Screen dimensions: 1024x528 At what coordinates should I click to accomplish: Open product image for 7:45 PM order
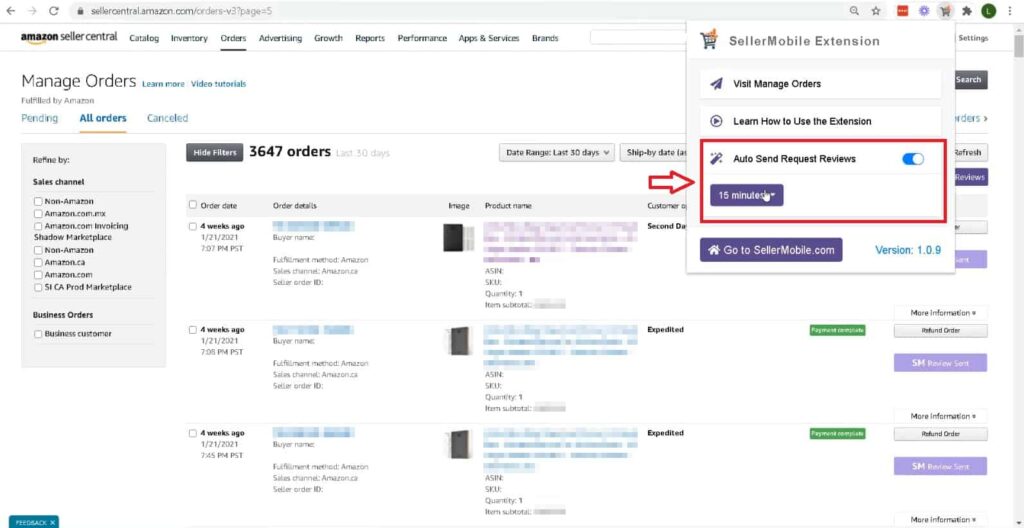tap(458, 444)
